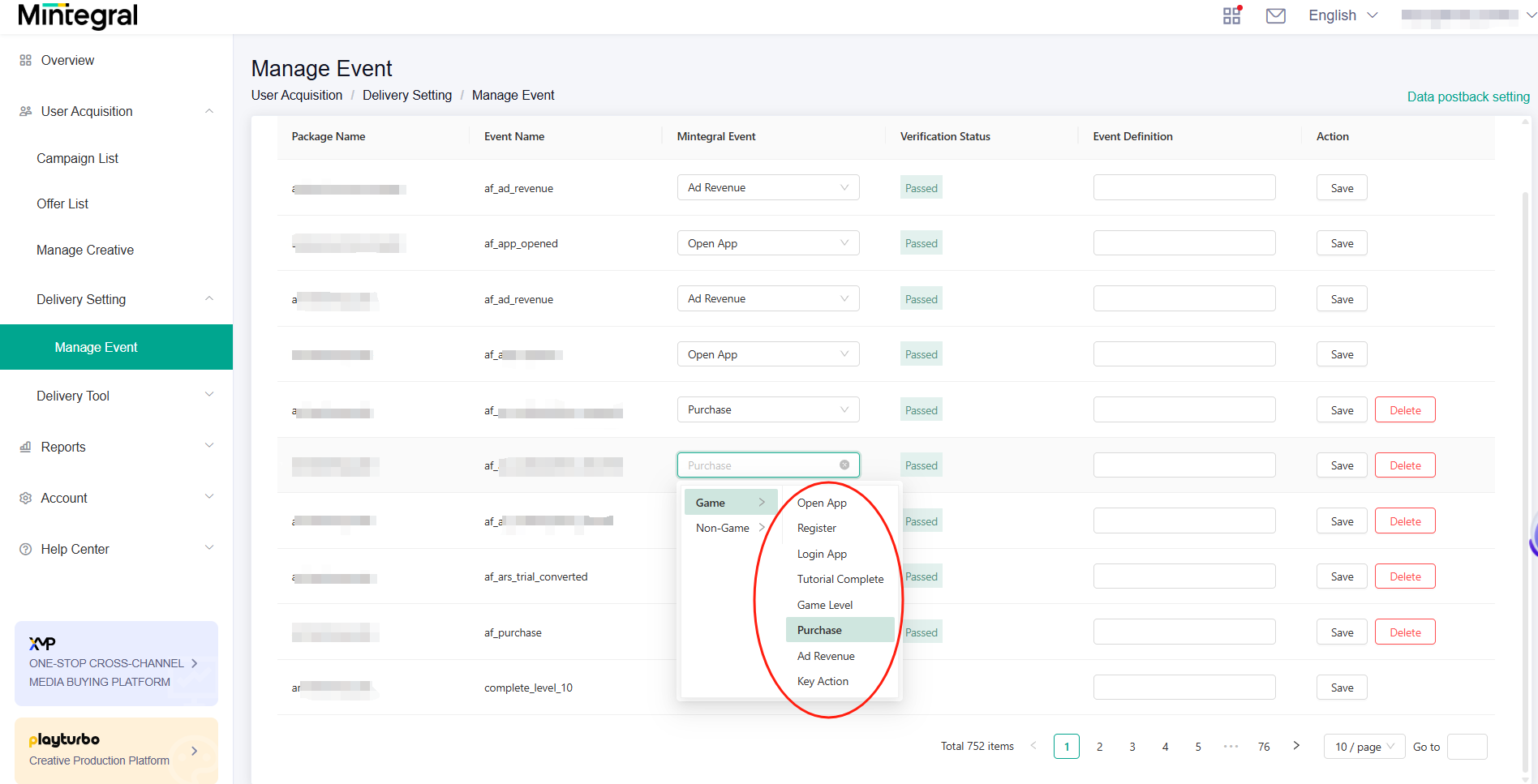Open the 10 / page size dropdown
Viewport: 1538px width, 784px height.
1364,747
